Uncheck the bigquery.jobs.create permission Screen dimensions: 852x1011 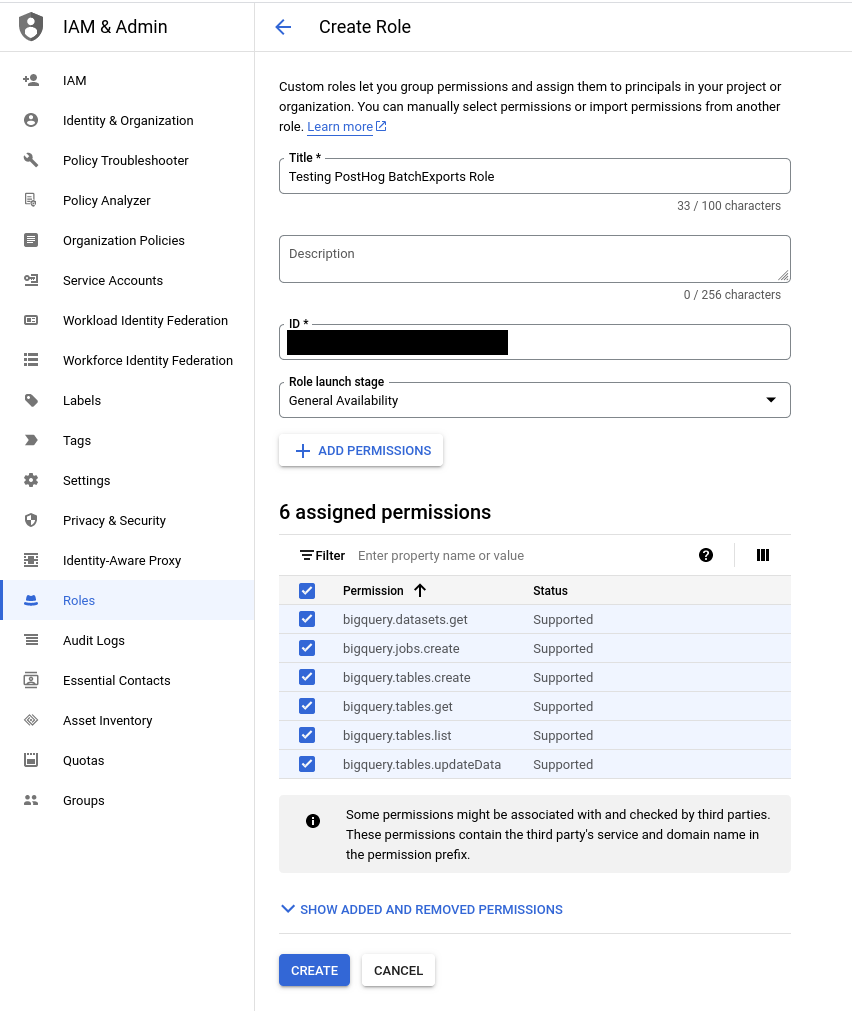306,648
